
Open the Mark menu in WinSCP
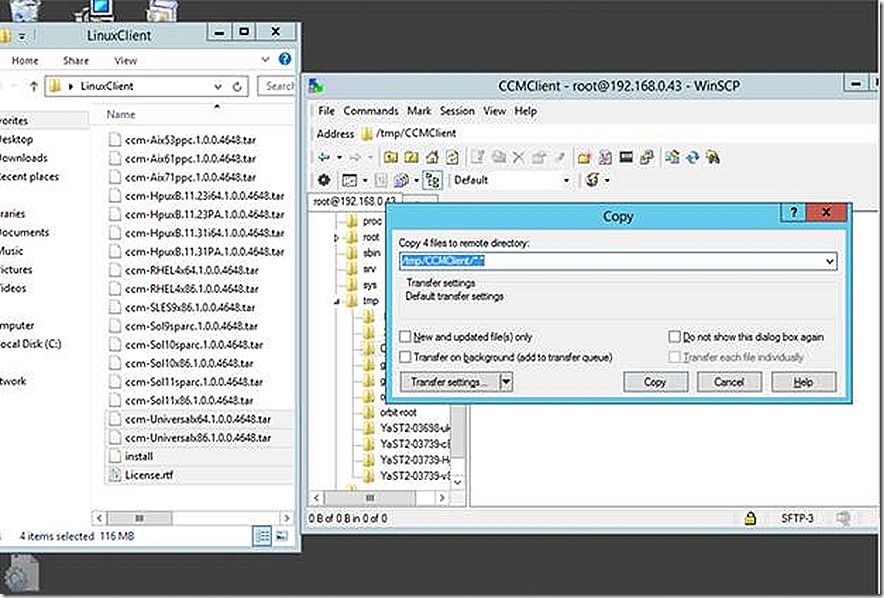tap(419, 111)
